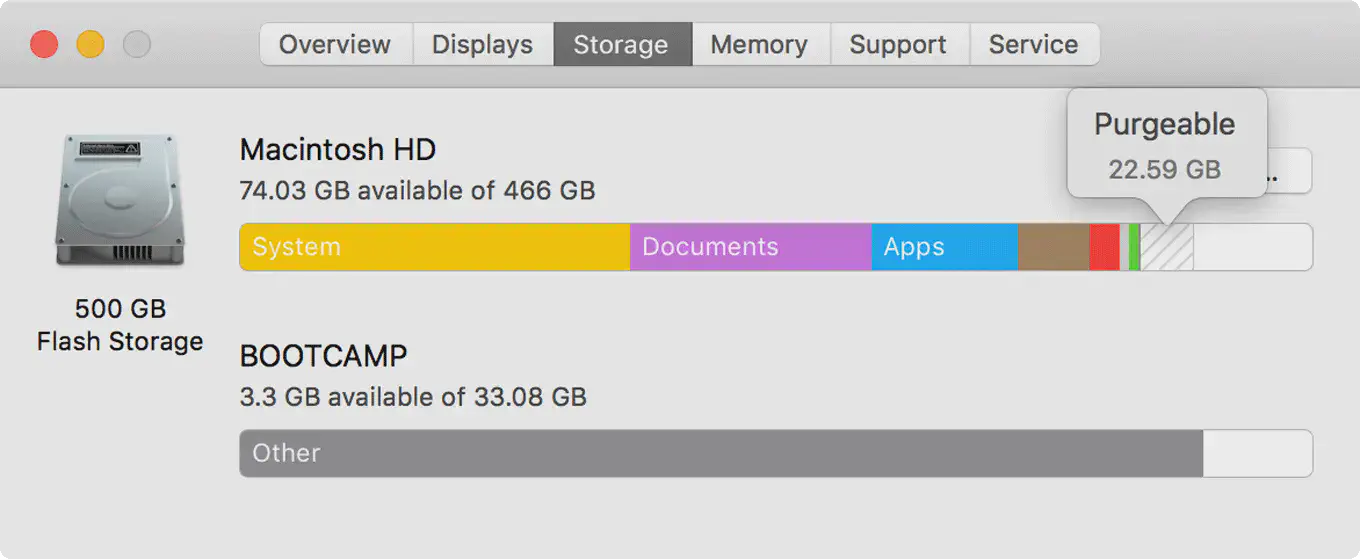Image resolution: width=1360 pixels, height=559 pixels.
Task: Select the Storage tab
Action: tap(621, 45)
